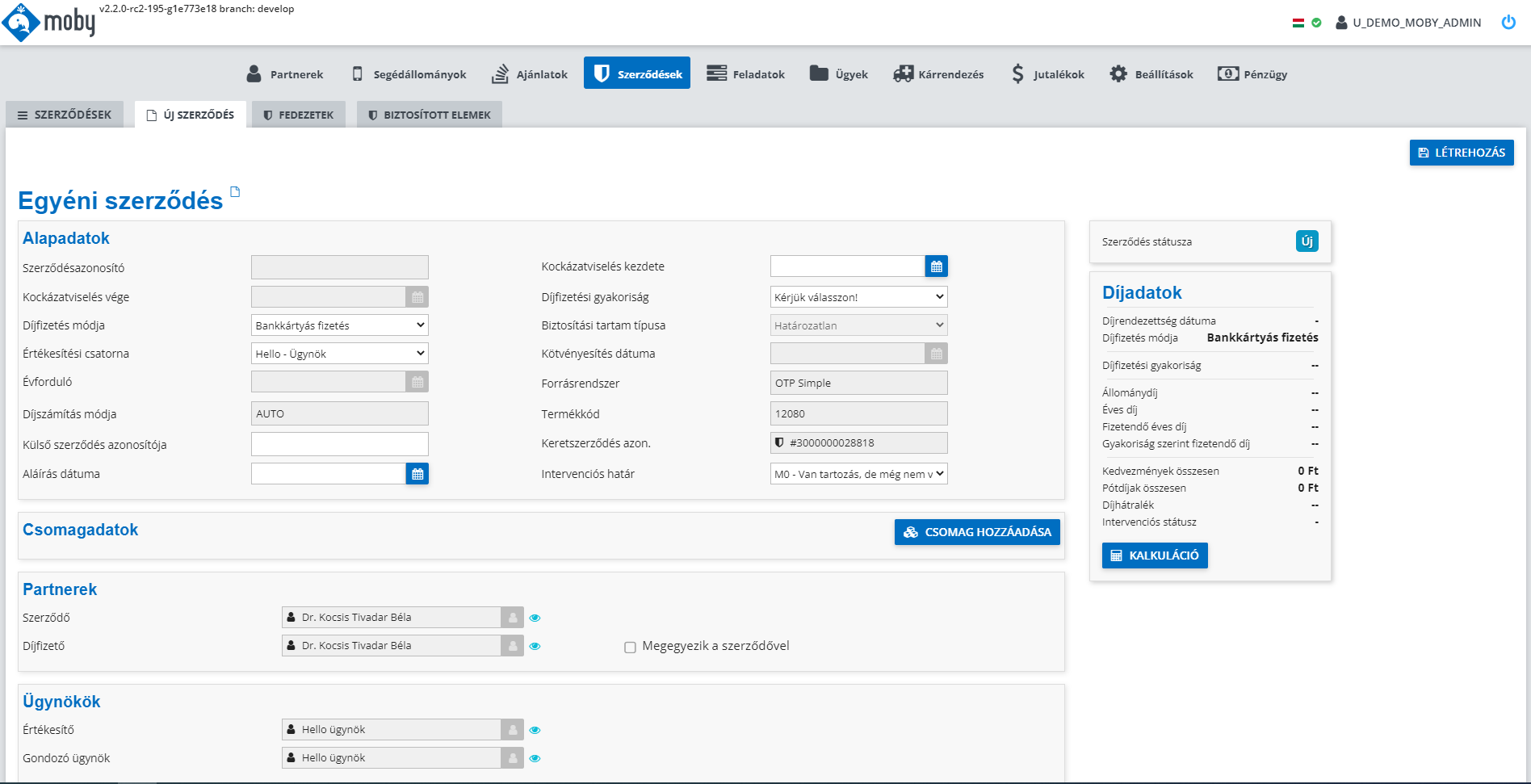Click the power logout icon
This screenshot has width=1531, height=784.
click(1508, 23)
